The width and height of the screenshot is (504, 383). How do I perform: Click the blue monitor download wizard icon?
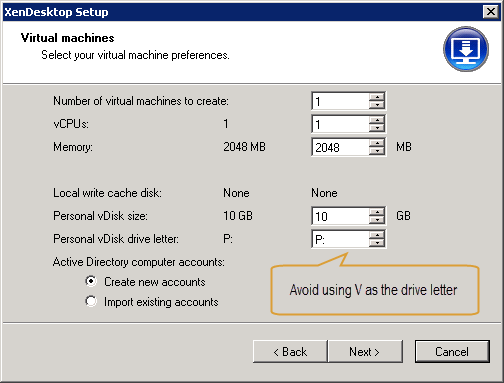pos(466,49)
